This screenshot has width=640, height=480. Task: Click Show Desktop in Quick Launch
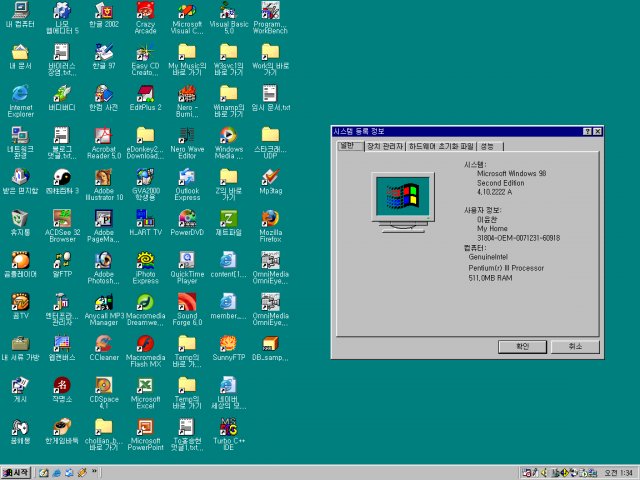pos(44,473)
